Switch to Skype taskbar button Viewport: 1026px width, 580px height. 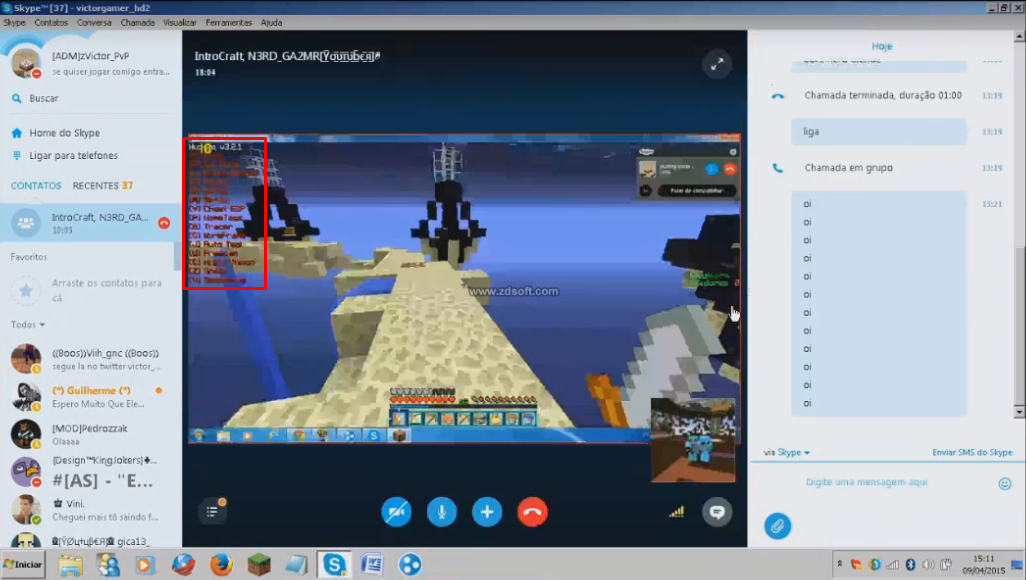click(x=334, y=564)
